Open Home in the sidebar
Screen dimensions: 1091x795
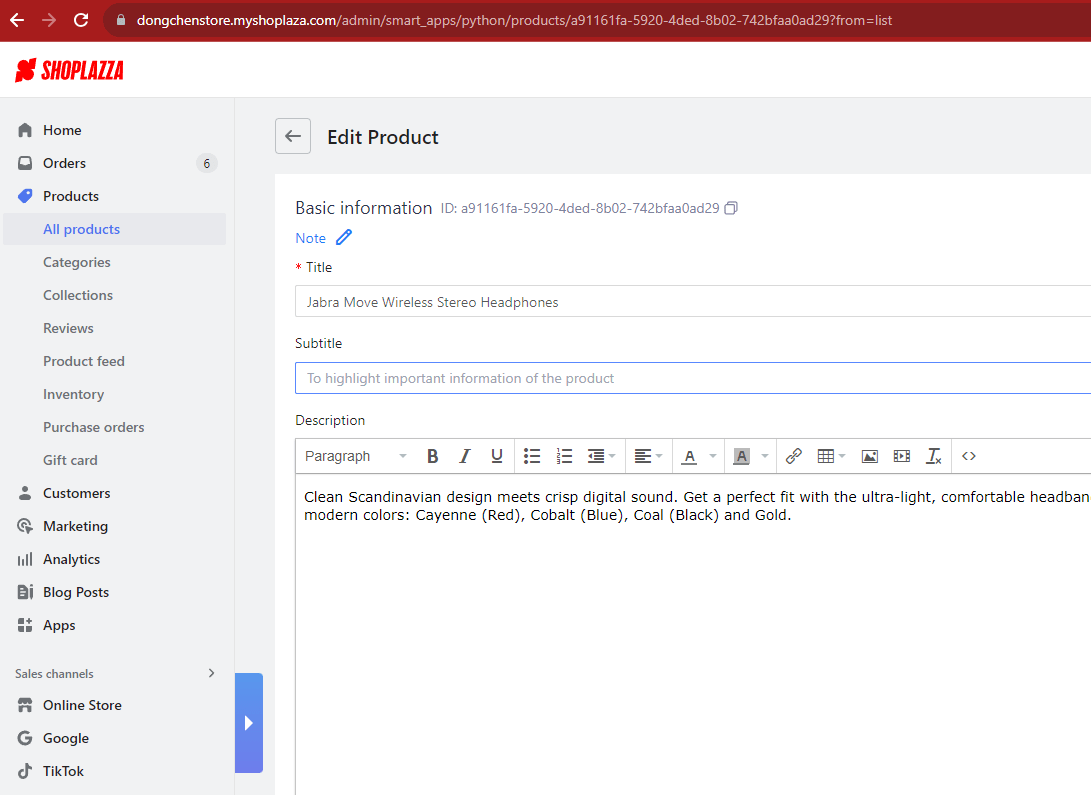tap(62, 130)
